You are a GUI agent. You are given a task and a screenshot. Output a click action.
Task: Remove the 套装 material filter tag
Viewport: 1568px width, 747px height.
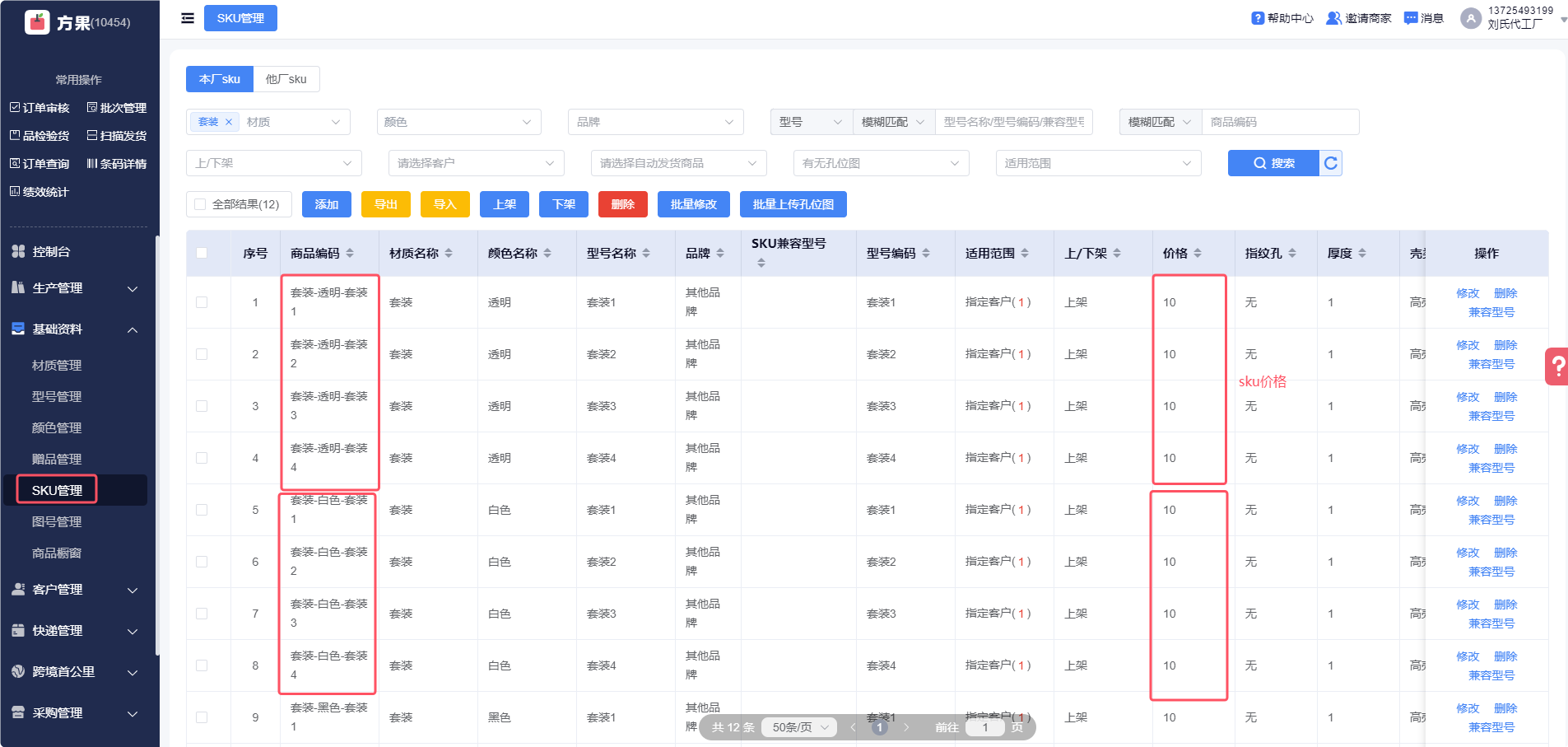point(229,122)
